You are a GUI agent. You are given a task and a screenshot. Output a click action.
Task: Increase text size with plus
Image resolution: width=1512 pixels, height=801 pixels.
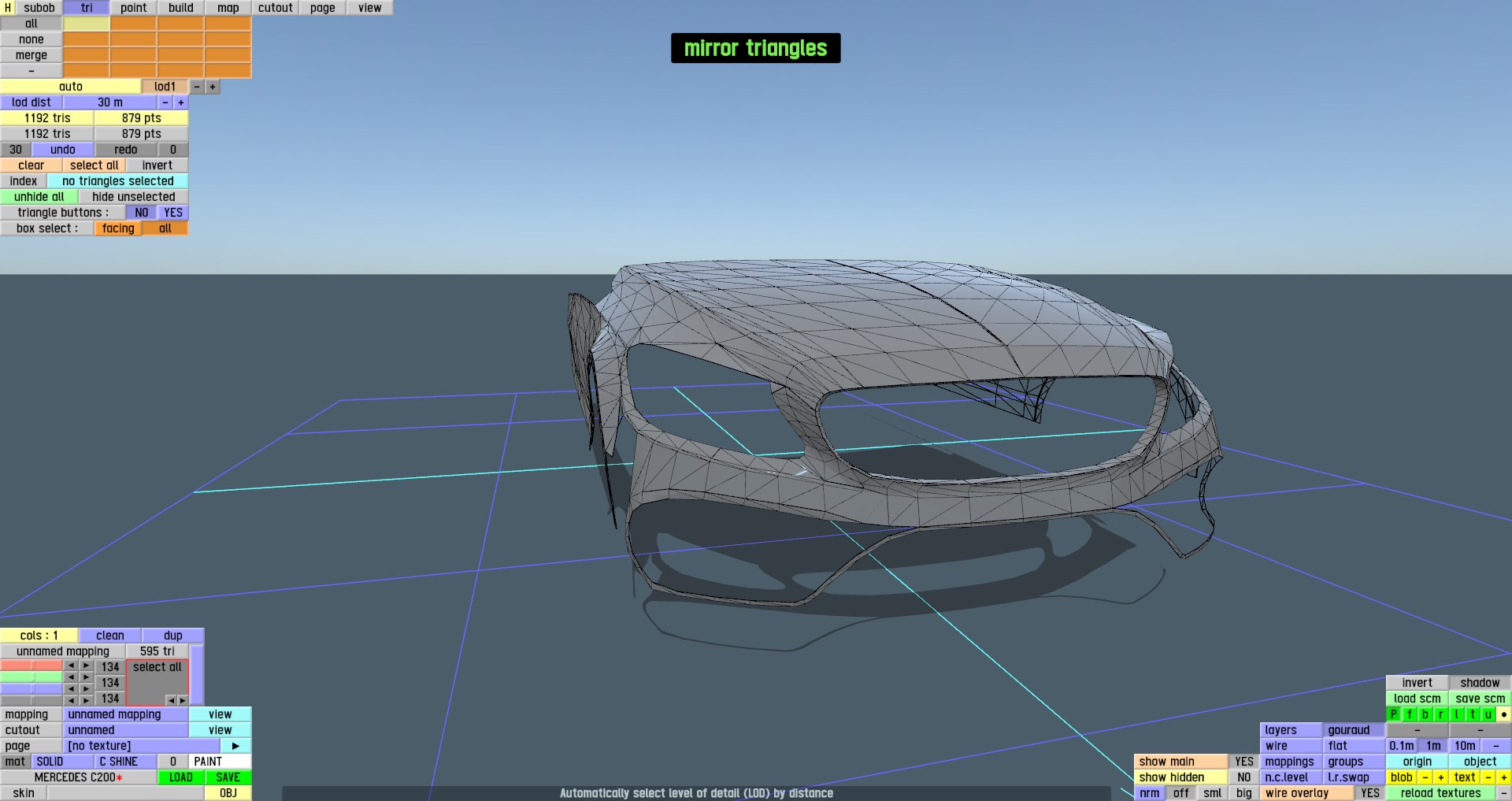pos(1504,777)
